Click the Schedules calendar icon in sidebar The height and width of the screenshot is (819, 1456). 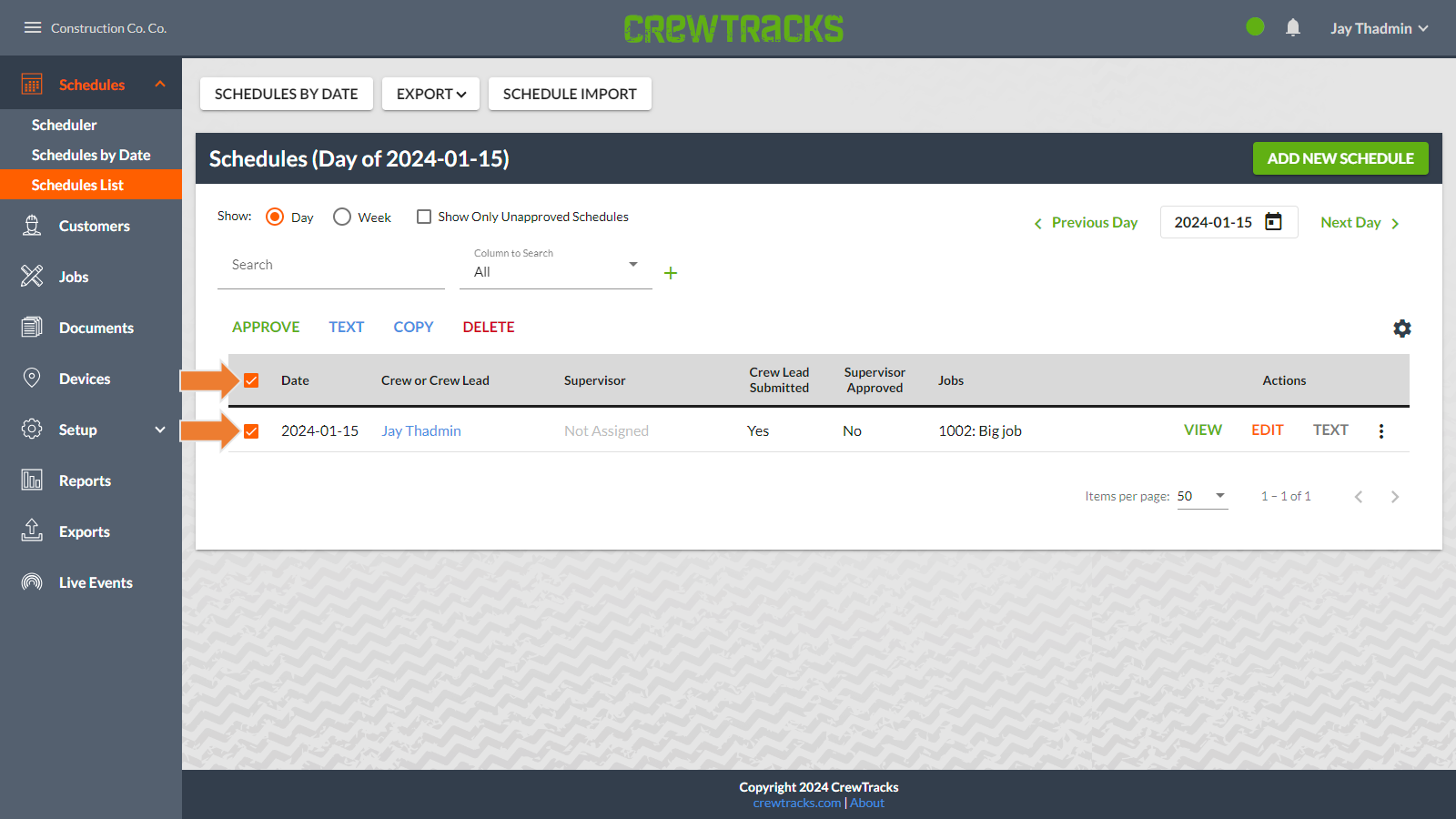pos(32,85)
